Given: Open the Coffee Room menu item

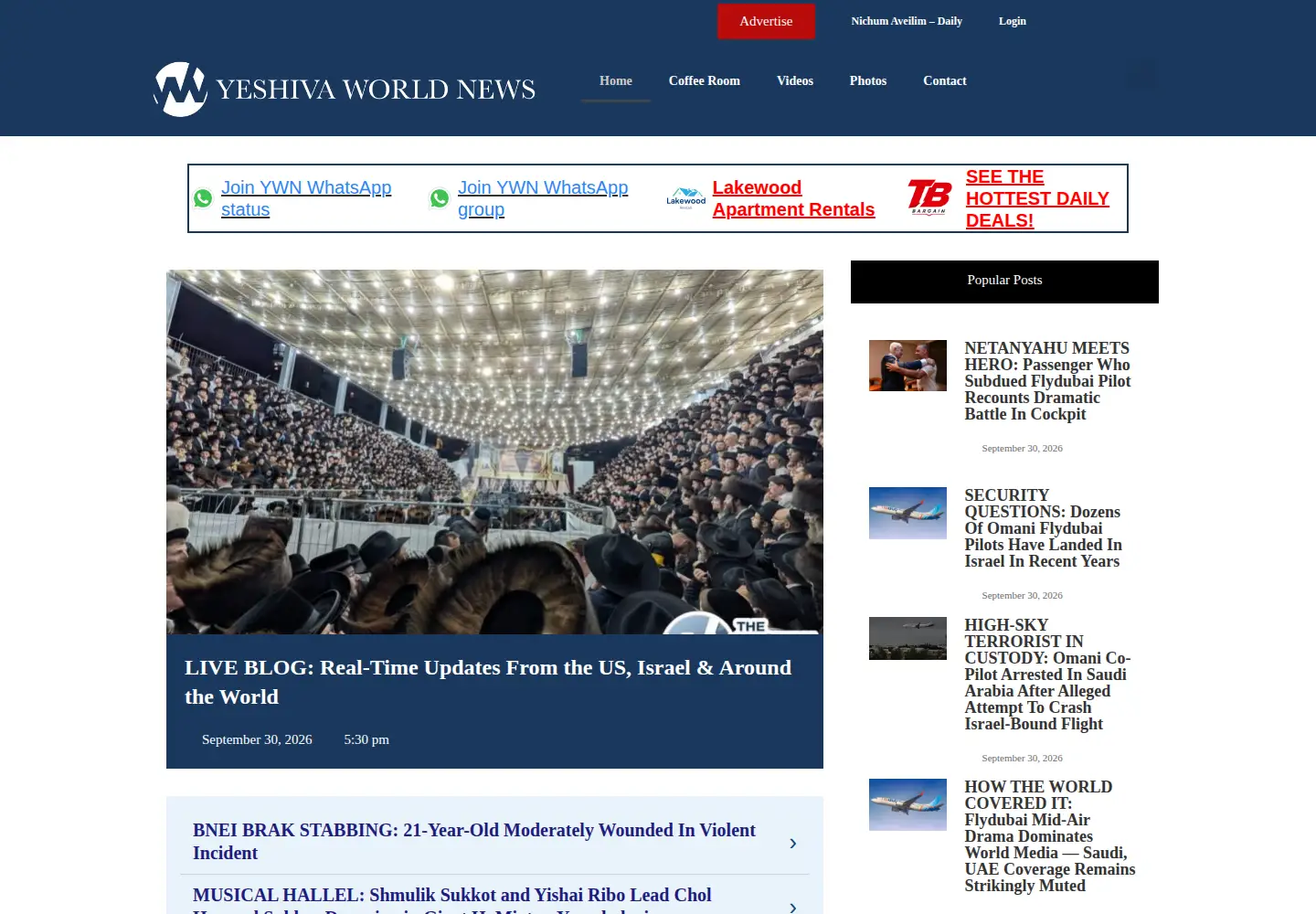Looking at the screenshot, I should [x=705, y=80].
